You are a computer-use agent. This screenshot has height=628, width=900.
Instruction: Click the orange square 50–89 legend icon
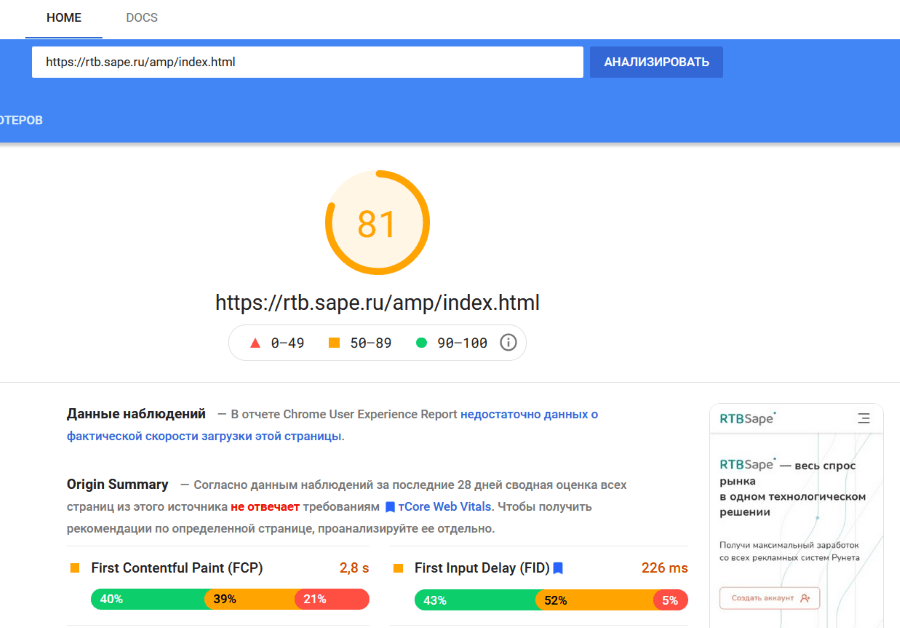tap(335, 343)
